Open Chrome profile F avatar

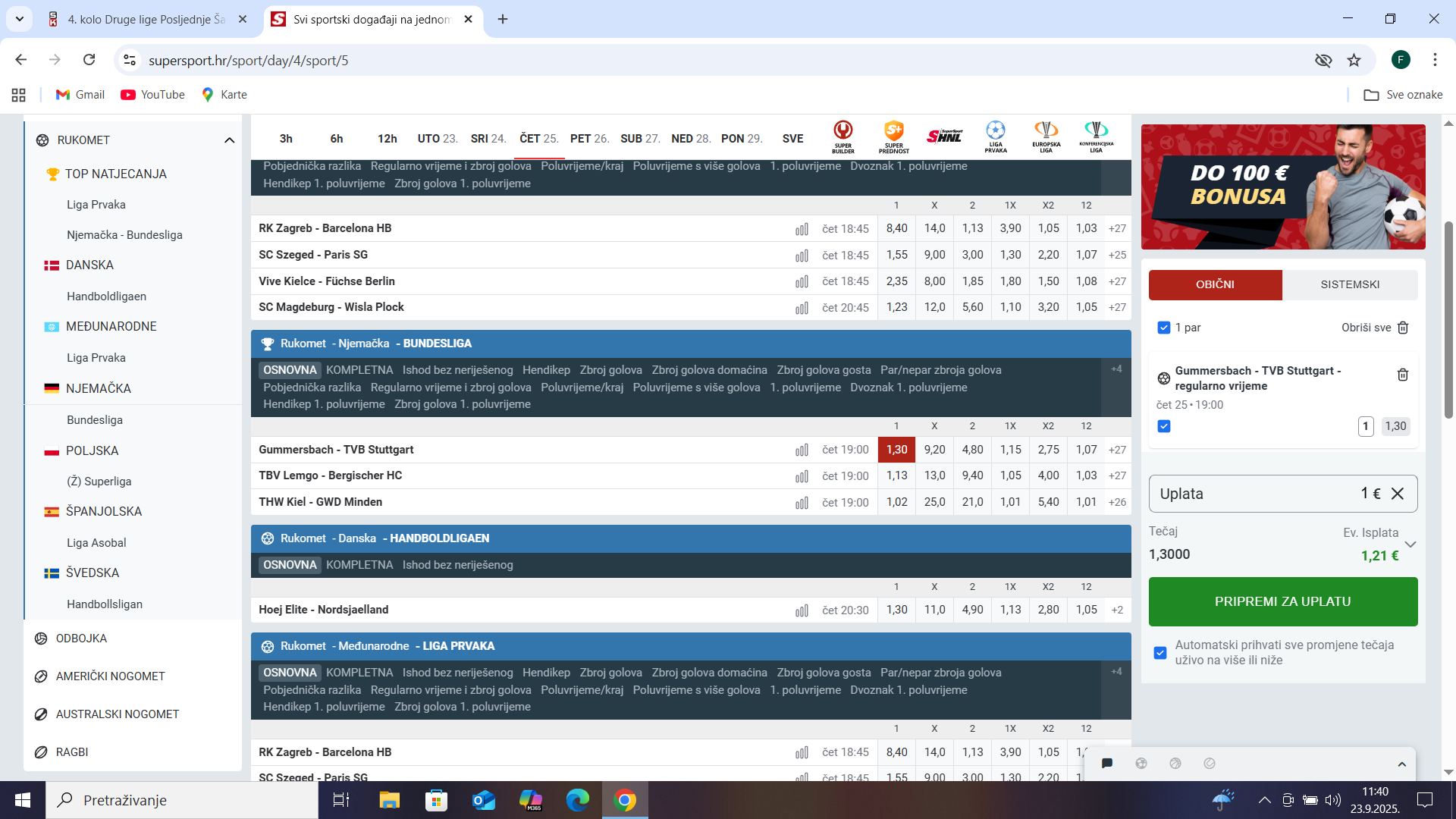[1401, 60]
